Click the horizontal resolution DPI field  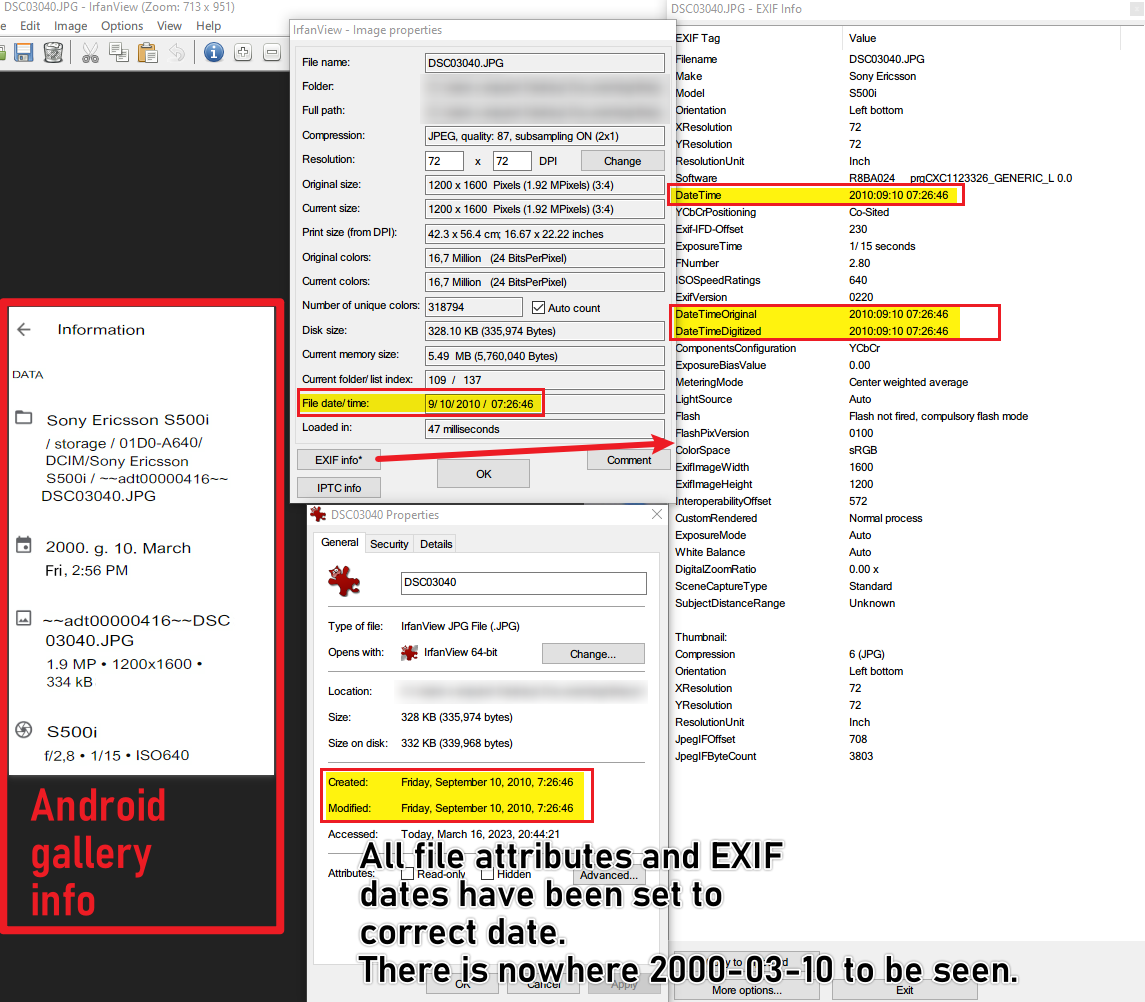tap(444, 161)
